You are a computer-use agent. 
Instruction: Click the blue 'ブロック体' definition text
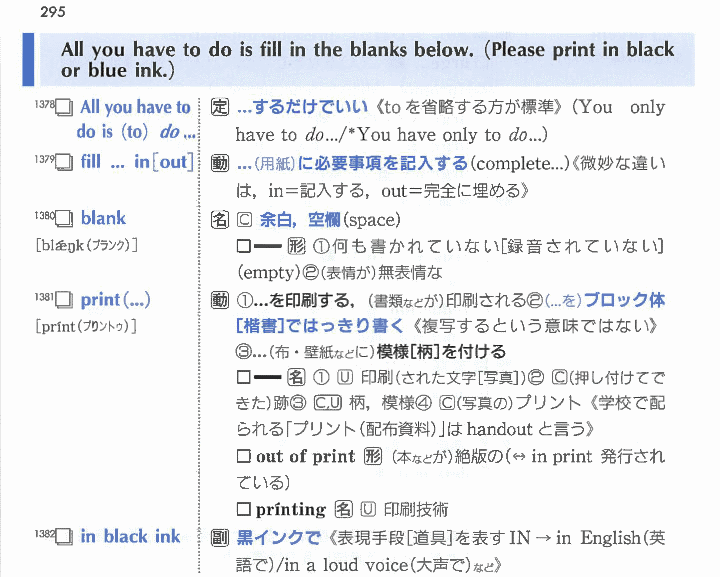coord(624,300)
